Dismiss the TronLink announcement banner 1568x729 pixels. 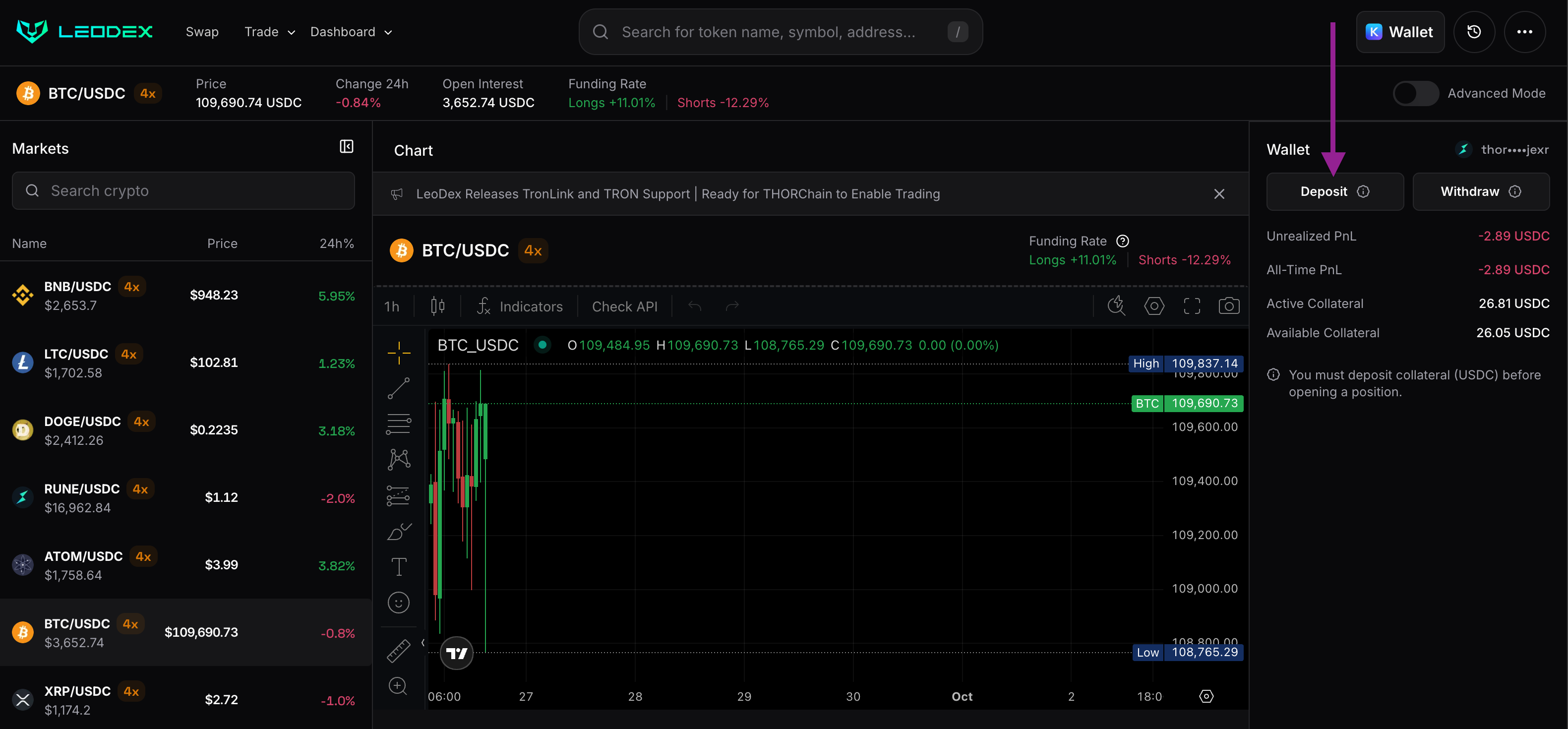pos(1218,194)
